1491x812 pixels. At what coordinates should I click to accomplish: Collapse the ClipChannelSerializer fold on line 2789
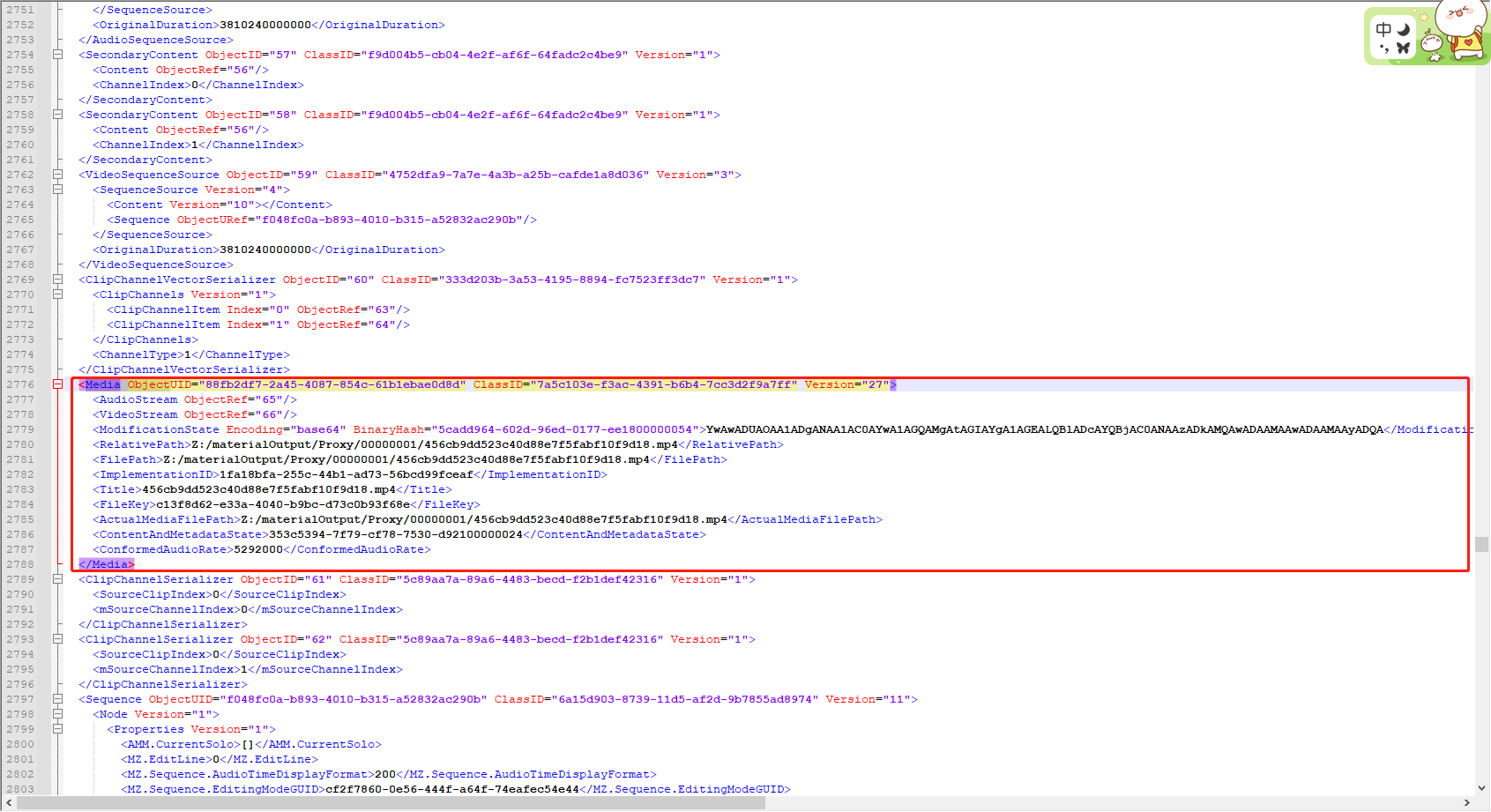[57, 578]
